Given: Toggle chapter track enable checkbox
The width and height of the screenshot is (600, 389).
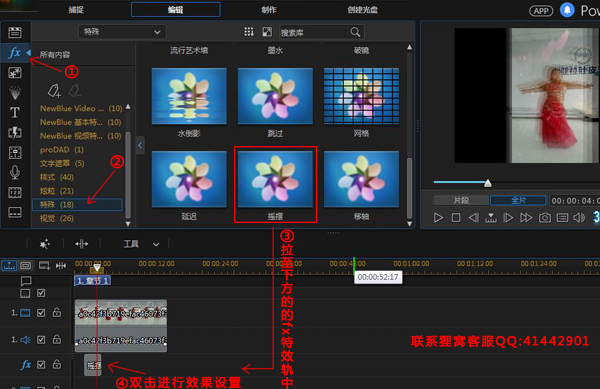Looking at the screenshot, I should [41, 293].
